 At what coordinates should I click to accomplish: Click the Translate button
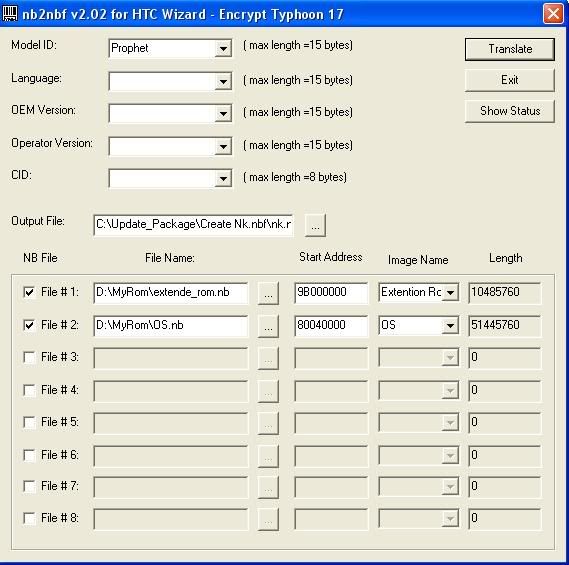click(510, 49)
